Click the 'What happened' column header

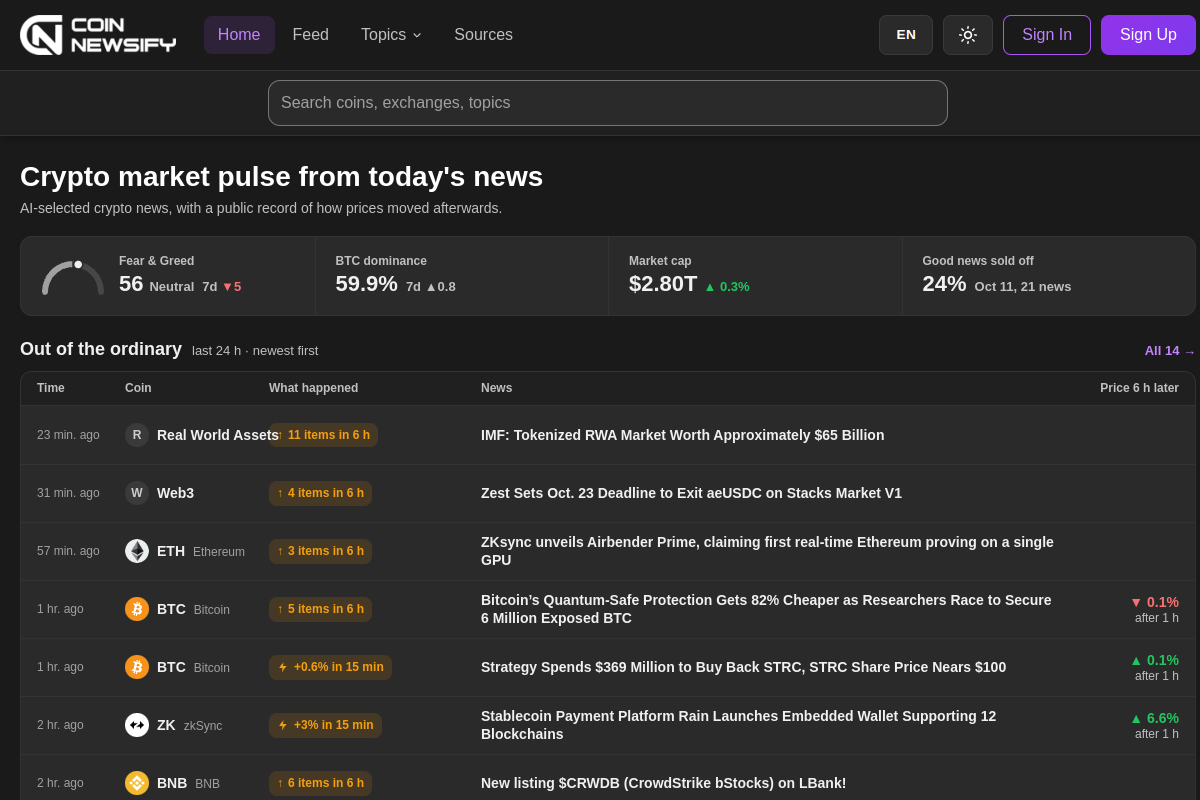(313, 388)
